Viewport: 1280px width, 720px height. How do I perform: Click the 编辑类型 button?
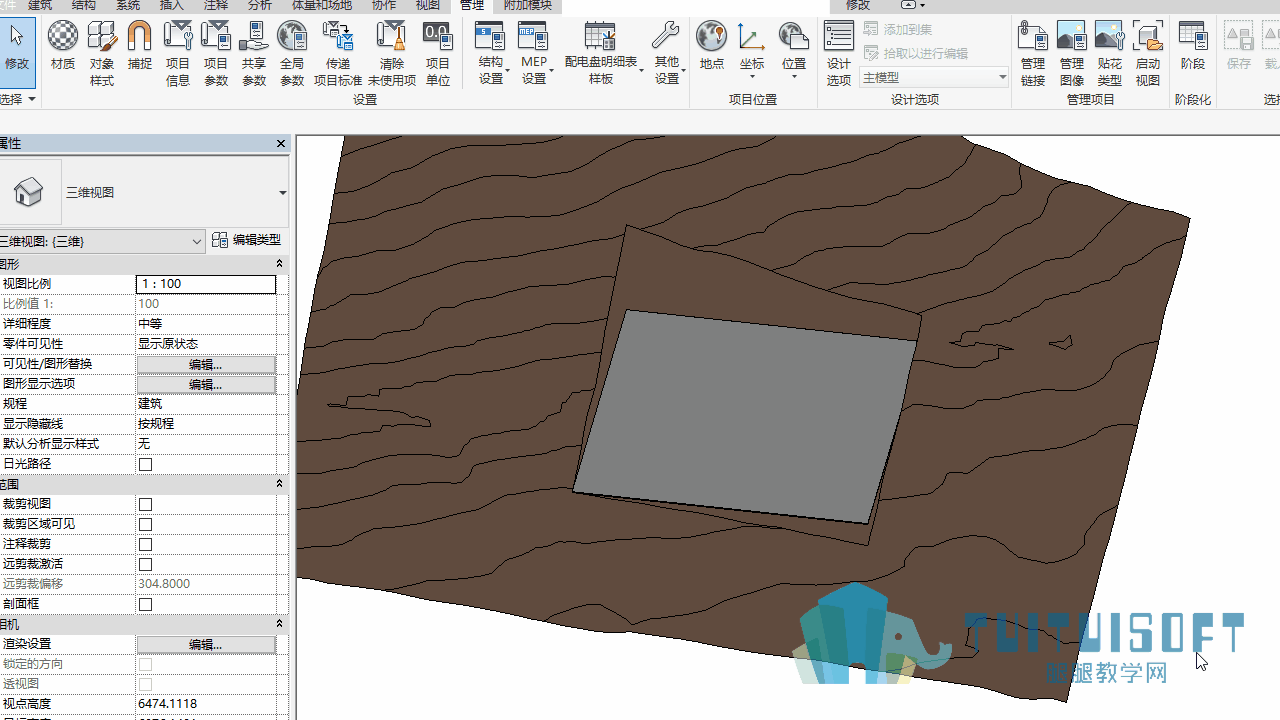click(x=247, y=240)
